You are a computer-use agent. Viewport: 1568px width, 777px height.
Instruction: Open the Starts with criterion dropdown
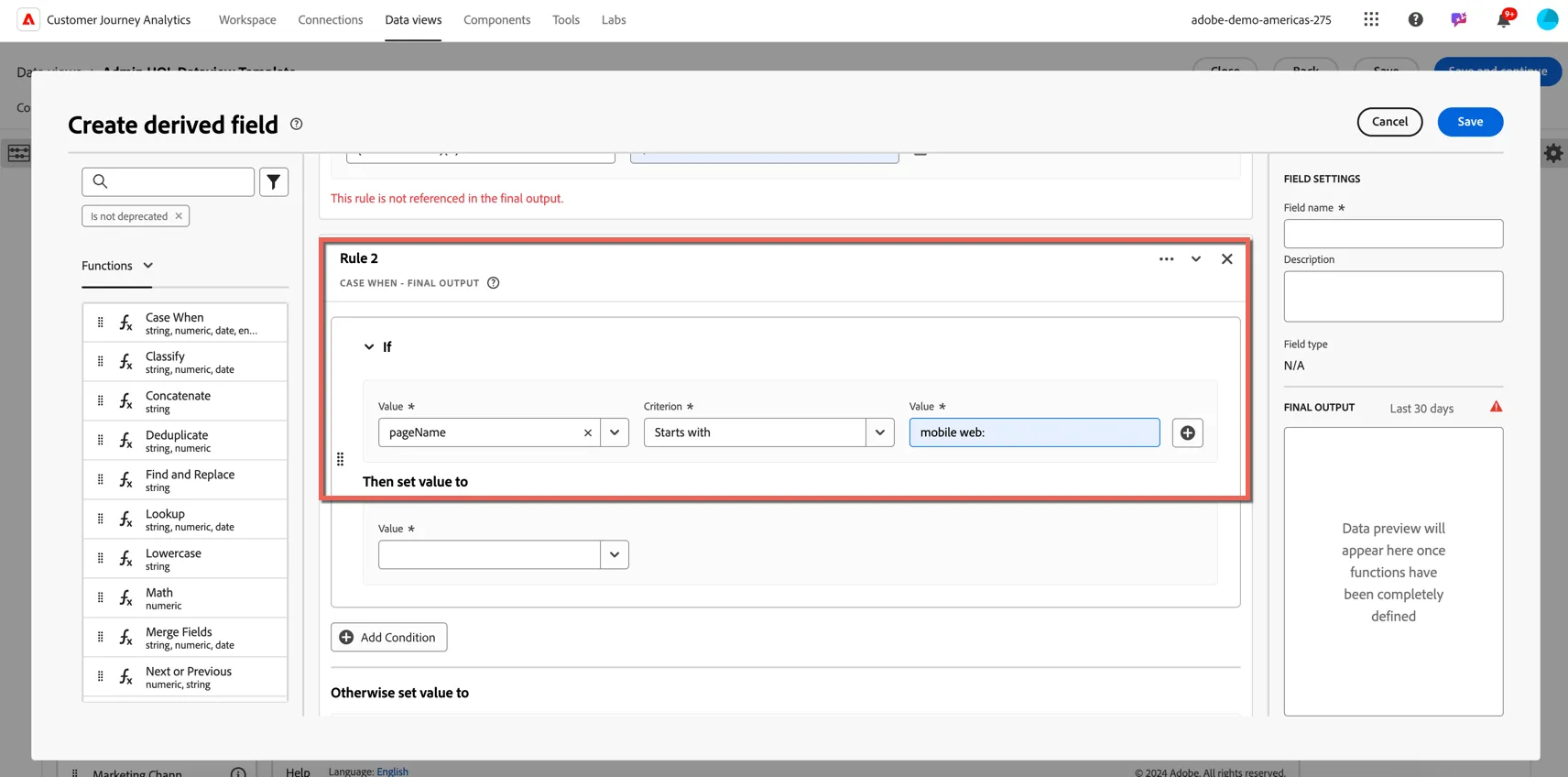pos(880,432)
